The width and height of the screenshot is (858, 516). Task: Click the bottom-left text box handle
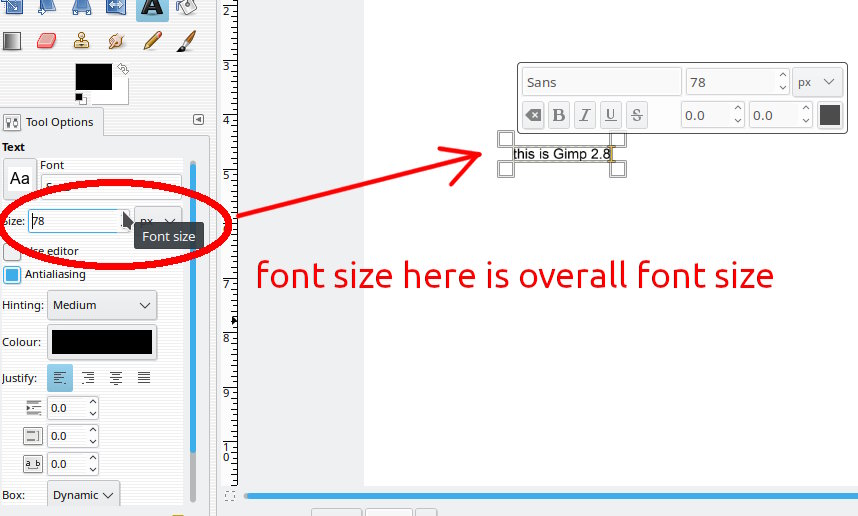pos(506,169)
